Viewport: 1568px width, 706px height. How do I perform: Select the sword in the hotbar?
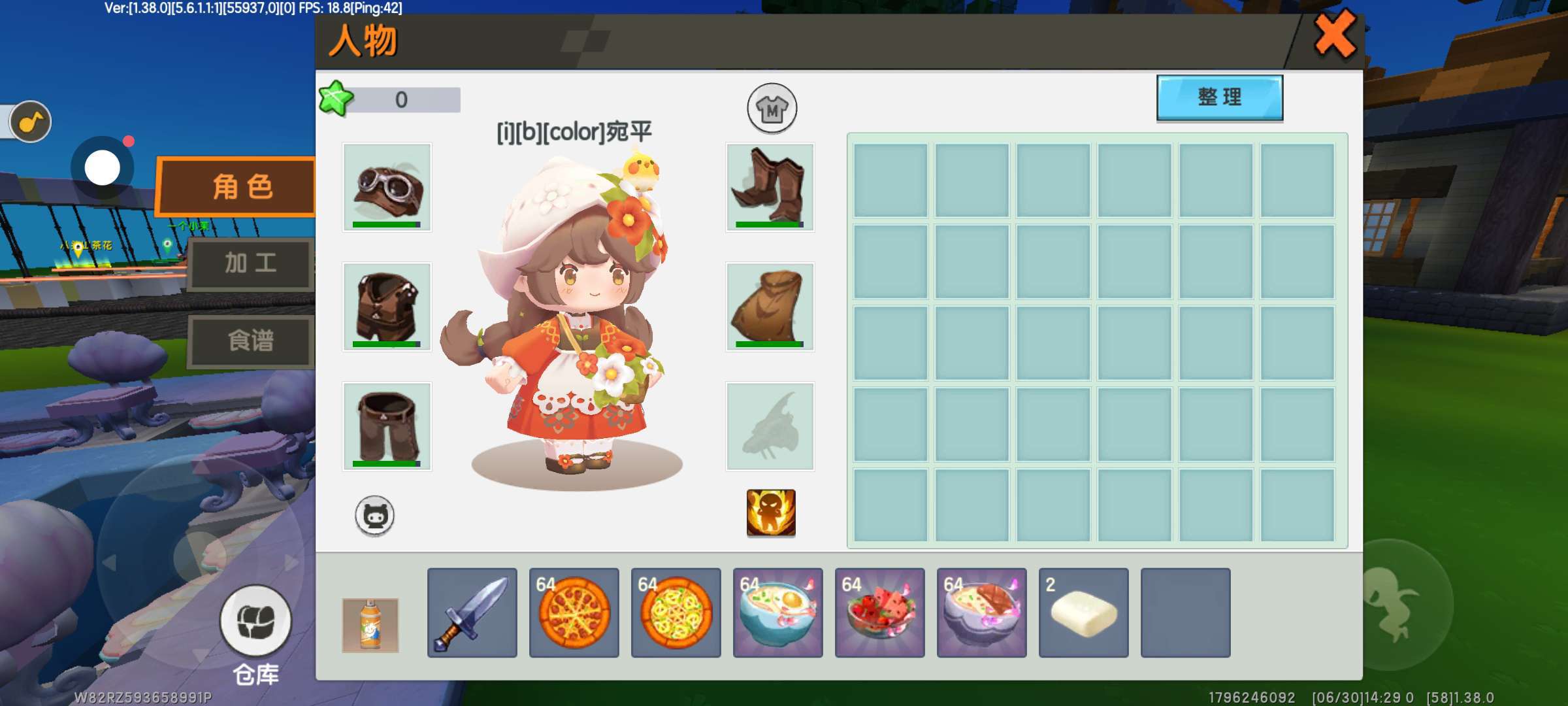[472, 613]
